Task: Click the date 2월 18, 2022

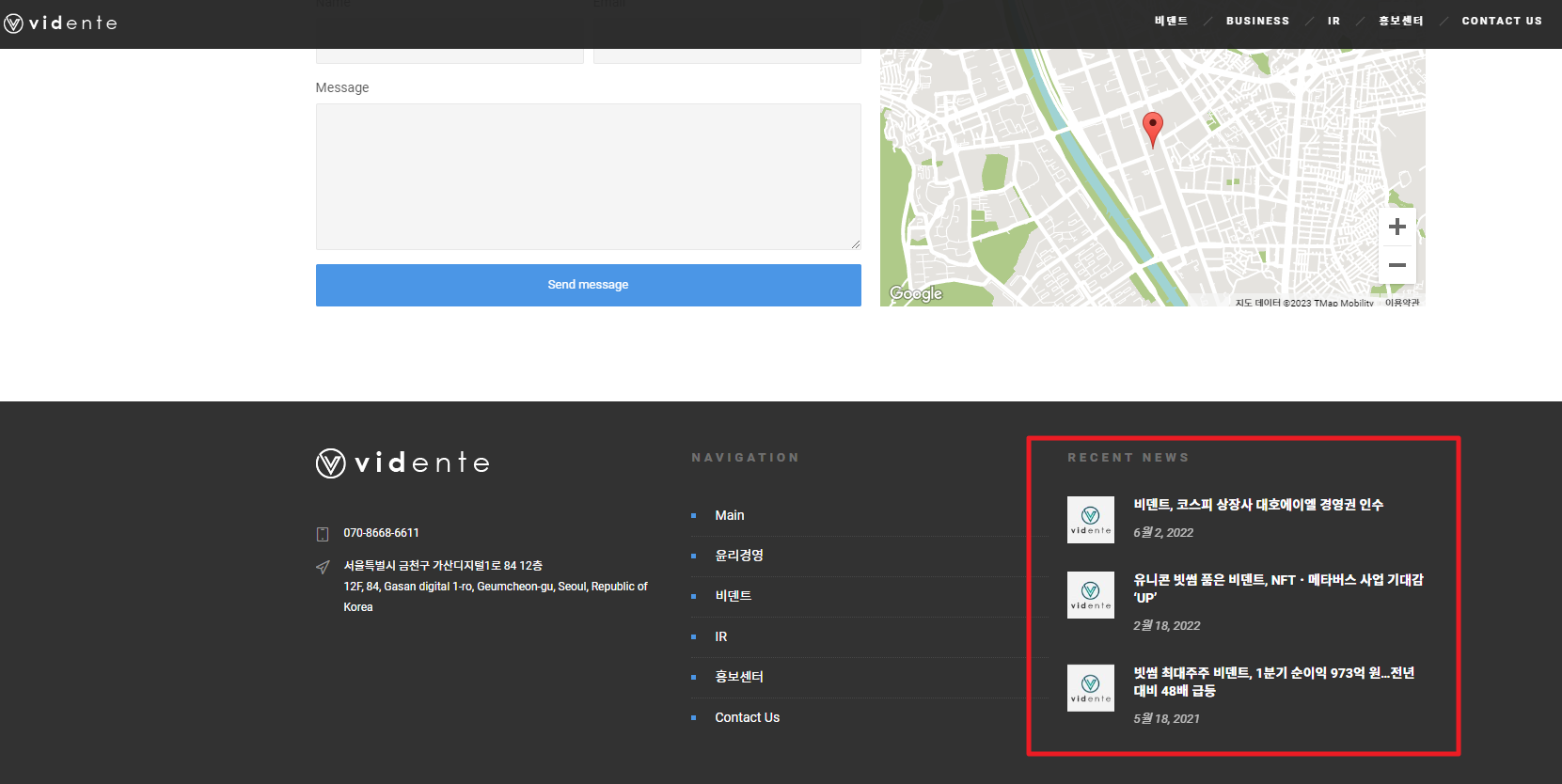Action: (x=1167, y=625)
